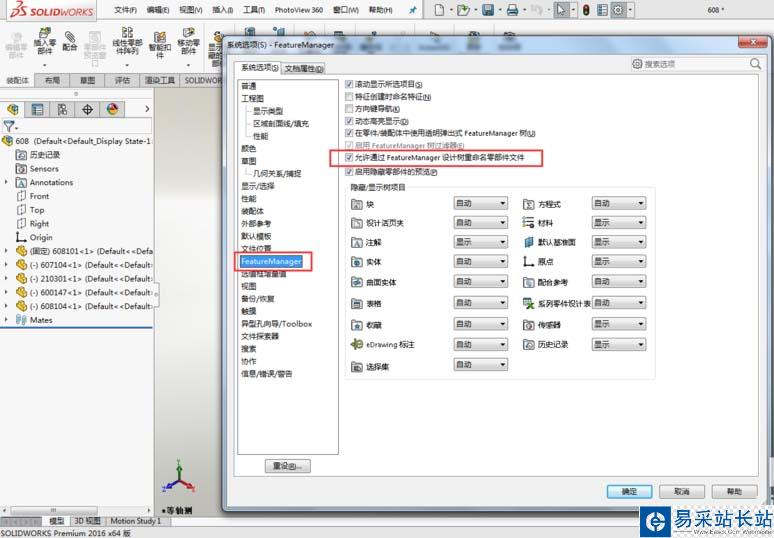This screenshot has height=538, width=774.
Task: Open the 块 visibility dropdown
Action: [x=480, y=203]
